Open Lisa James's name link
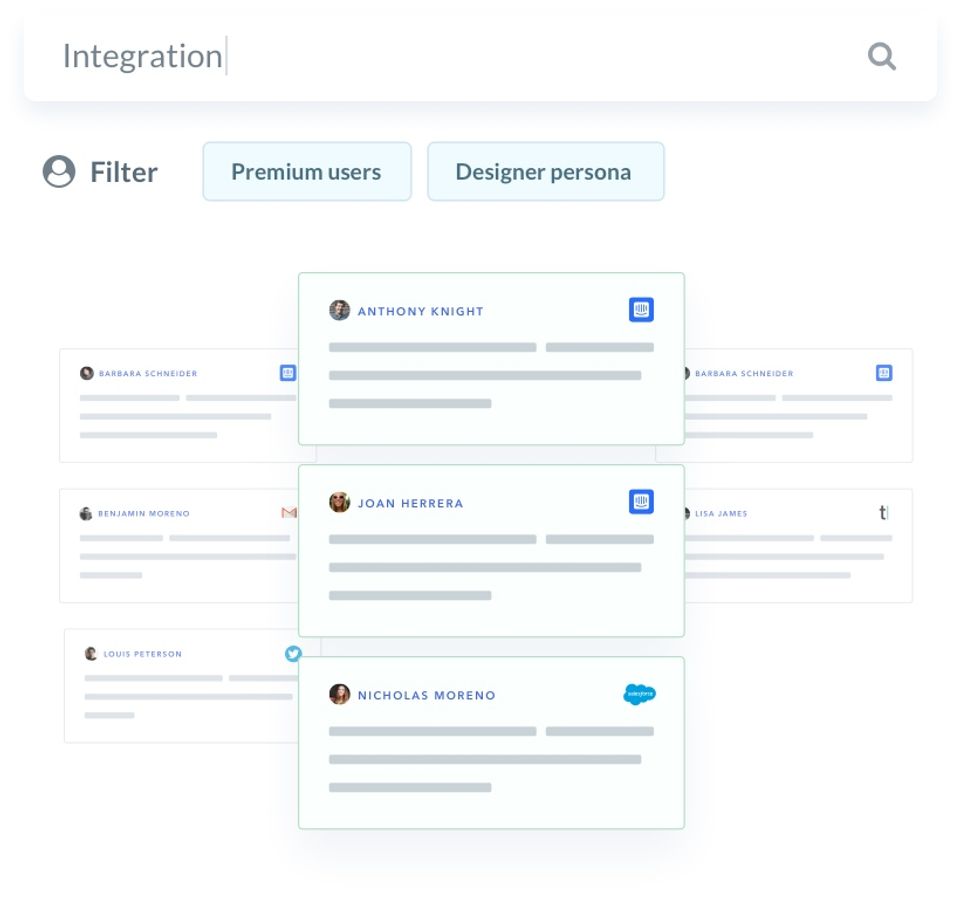The width and height of the screenshot is (960, 899). click(721, 514)
